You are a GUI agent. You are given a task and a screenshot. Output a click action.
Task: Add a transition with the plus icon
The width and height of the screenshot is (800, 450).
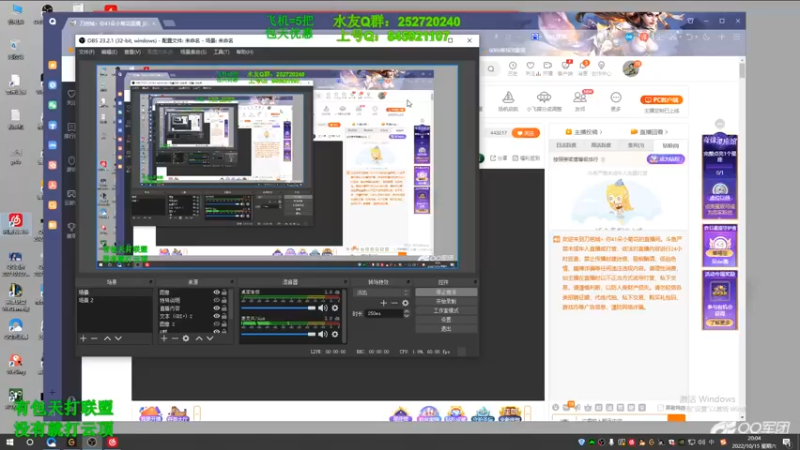[384, 303]
